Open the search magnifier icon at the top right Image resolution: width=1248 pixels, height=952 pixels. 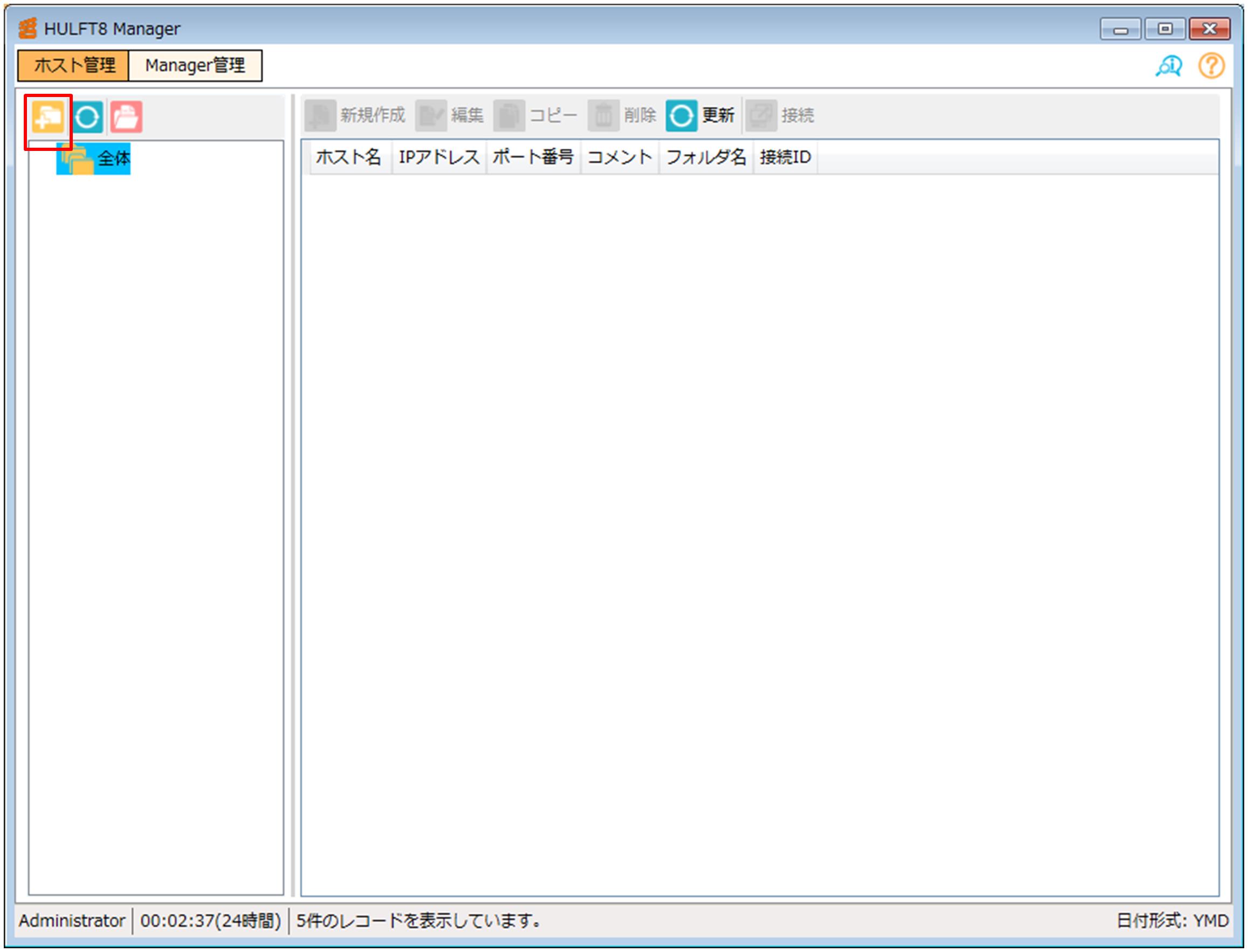1169,66
